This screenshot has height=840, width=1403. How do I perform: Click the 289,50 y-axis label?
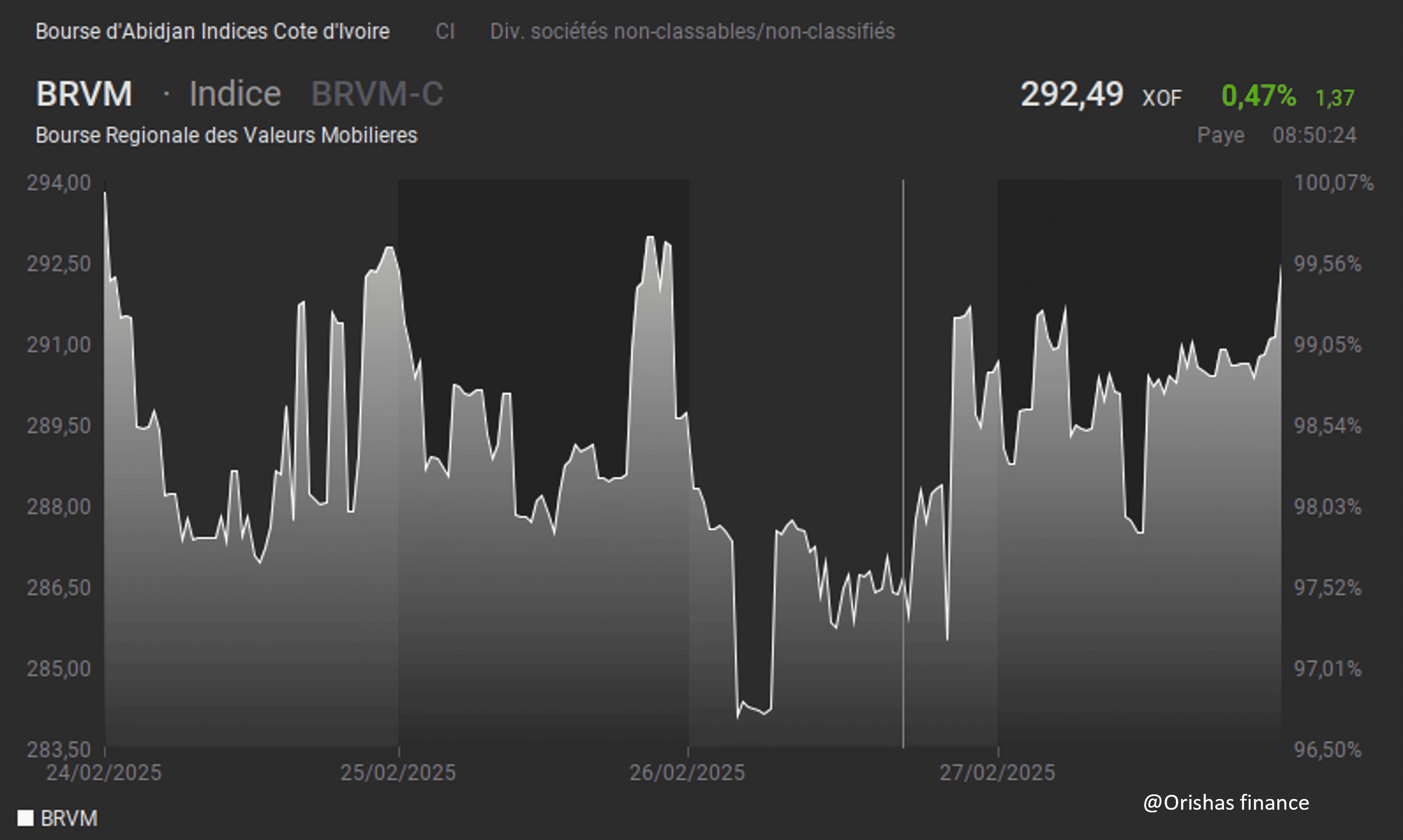59,426
